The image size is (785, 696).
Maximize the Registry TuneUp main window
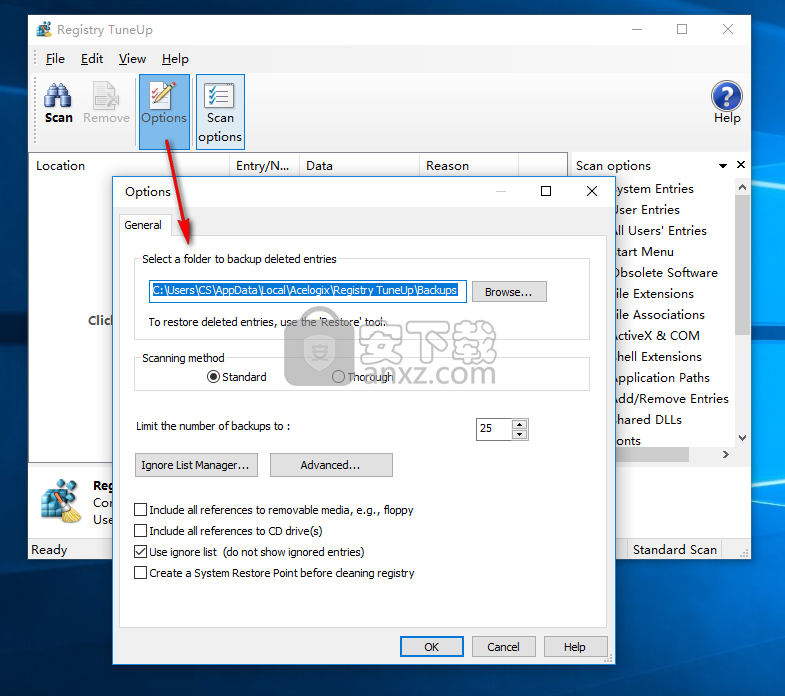682,30
